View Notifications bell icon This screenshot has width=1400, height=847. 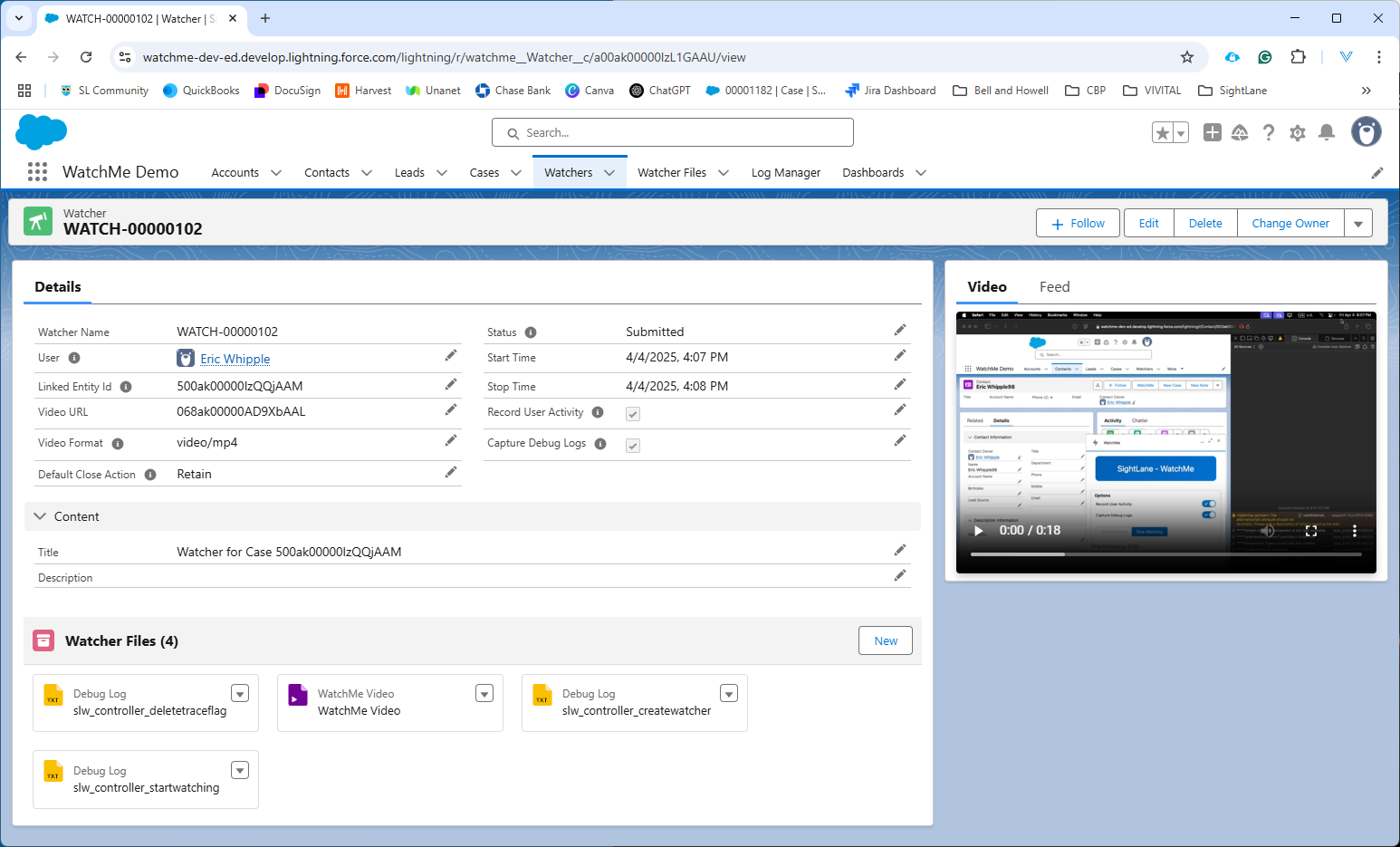[x=1327, y=132]
